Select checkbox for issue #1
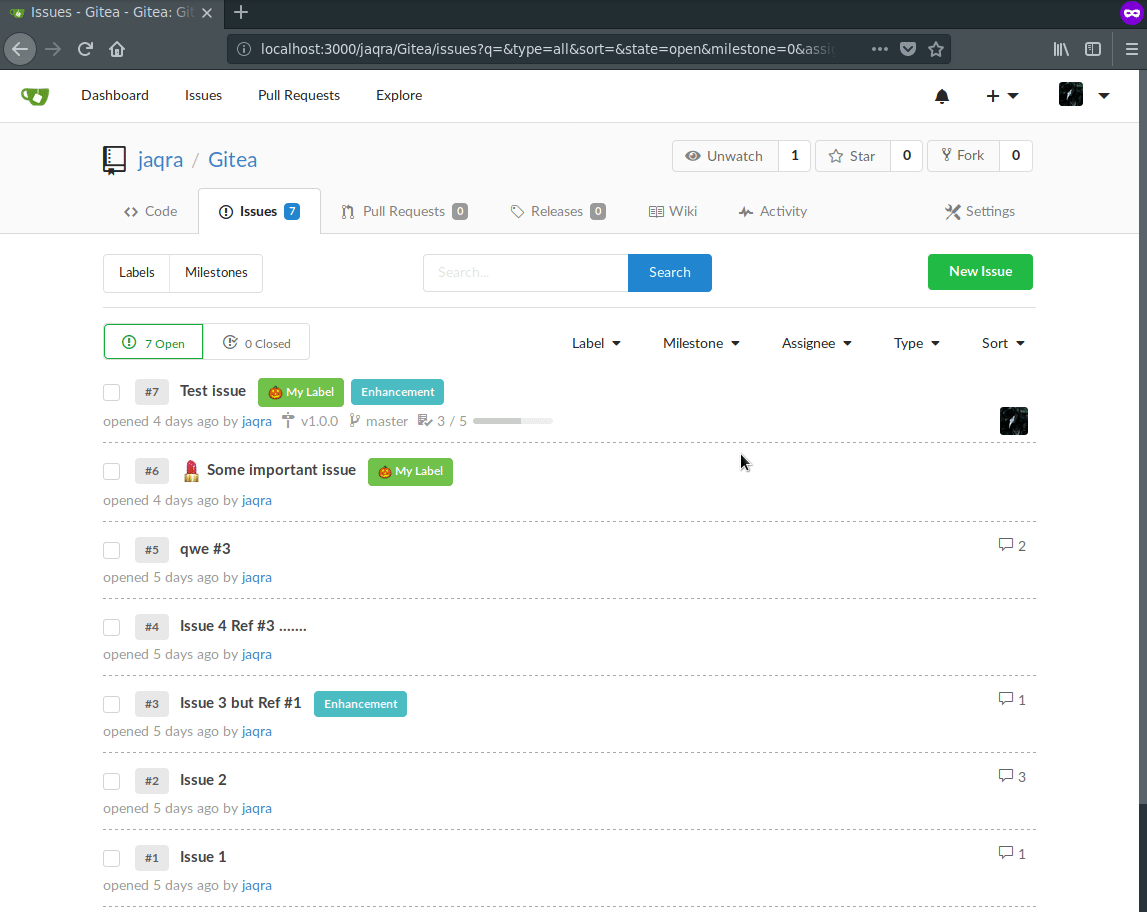 click(111, 858)
